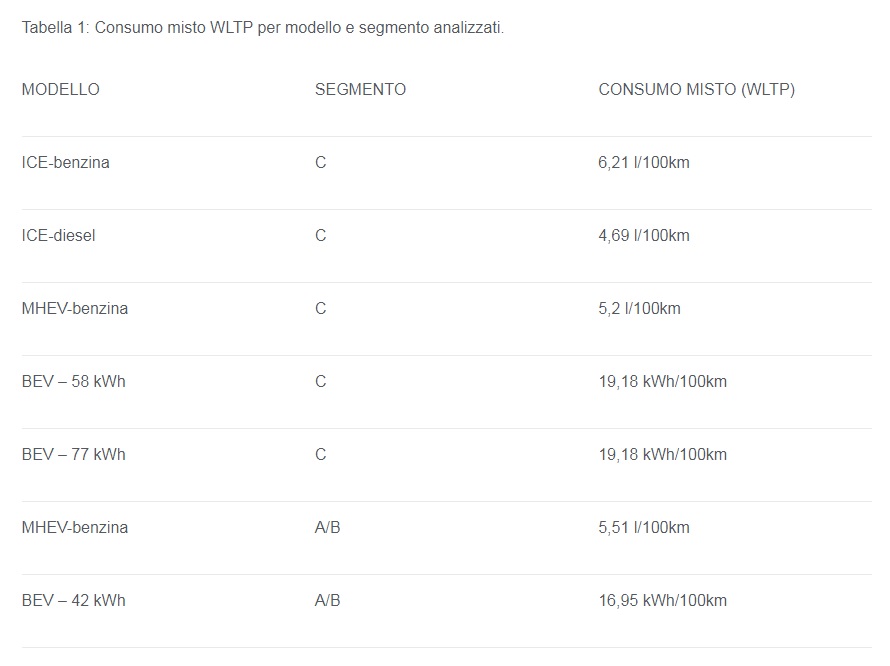This screenshot has width=890, height=666.
Task: Select the MODELLO column header
Action: coord(61,90)
